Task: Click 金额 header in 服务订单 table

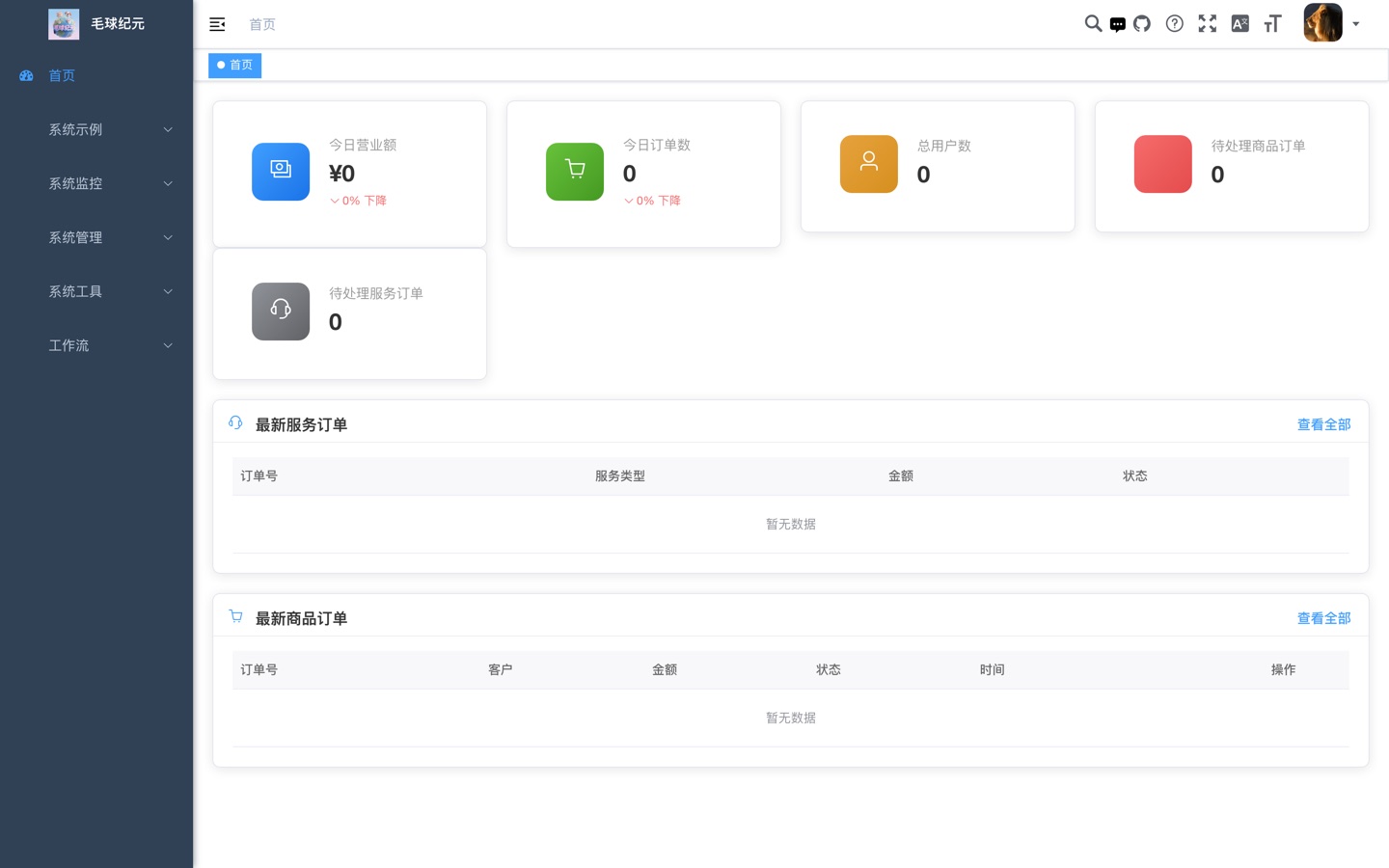Action: 901,475
